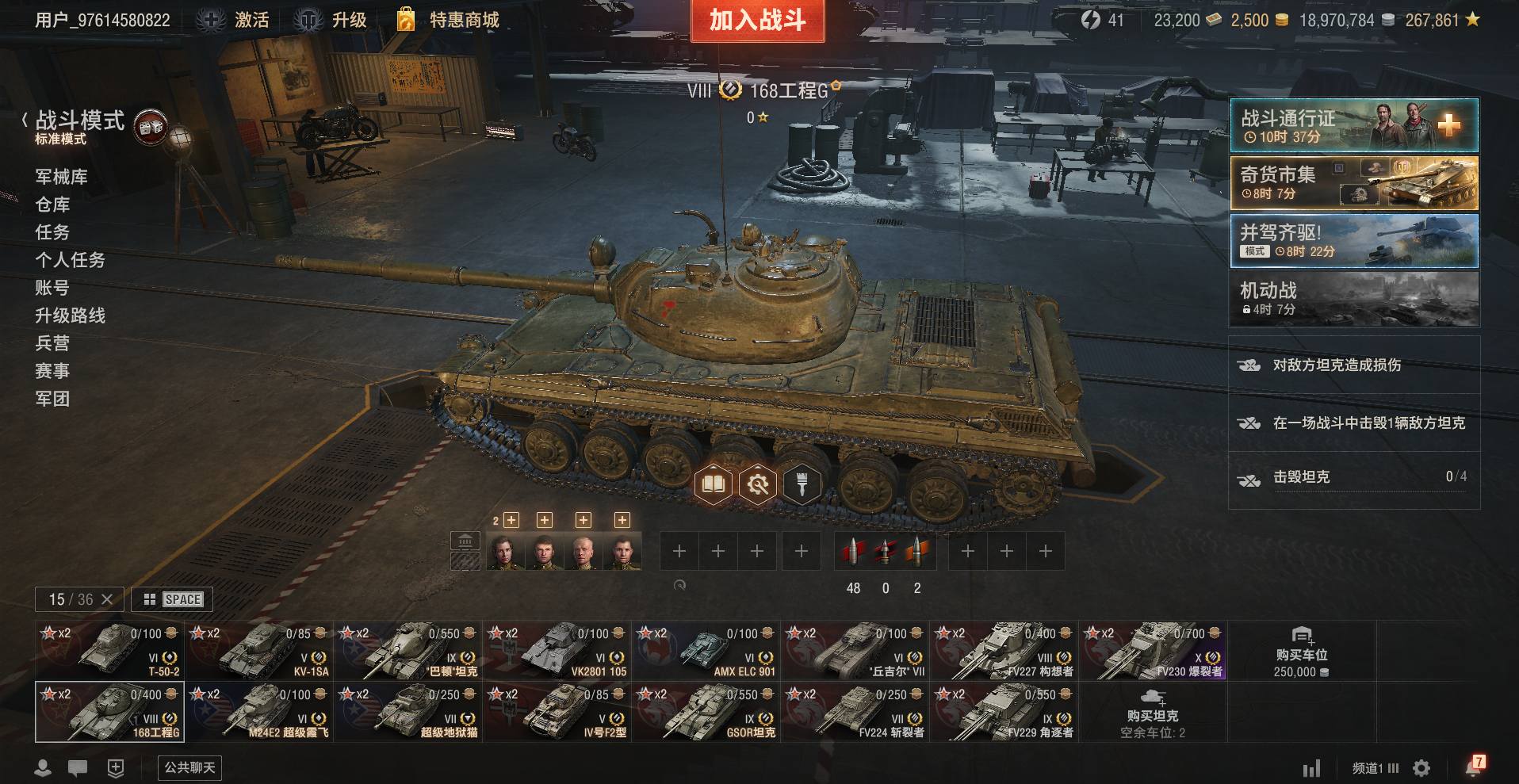
Task: Expand the 频道1 server channel selector
Action: (x=1376, y=768)
